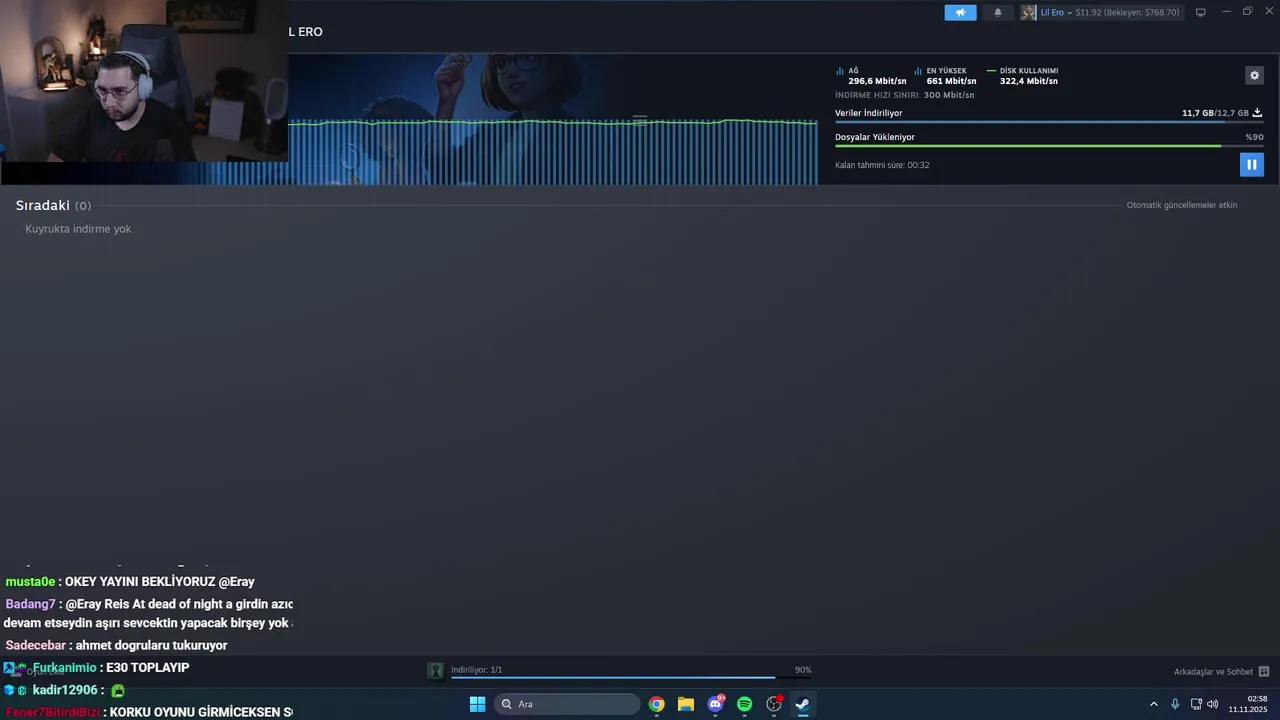Click the DİSK KULLANIMI legend entry

1022,76
